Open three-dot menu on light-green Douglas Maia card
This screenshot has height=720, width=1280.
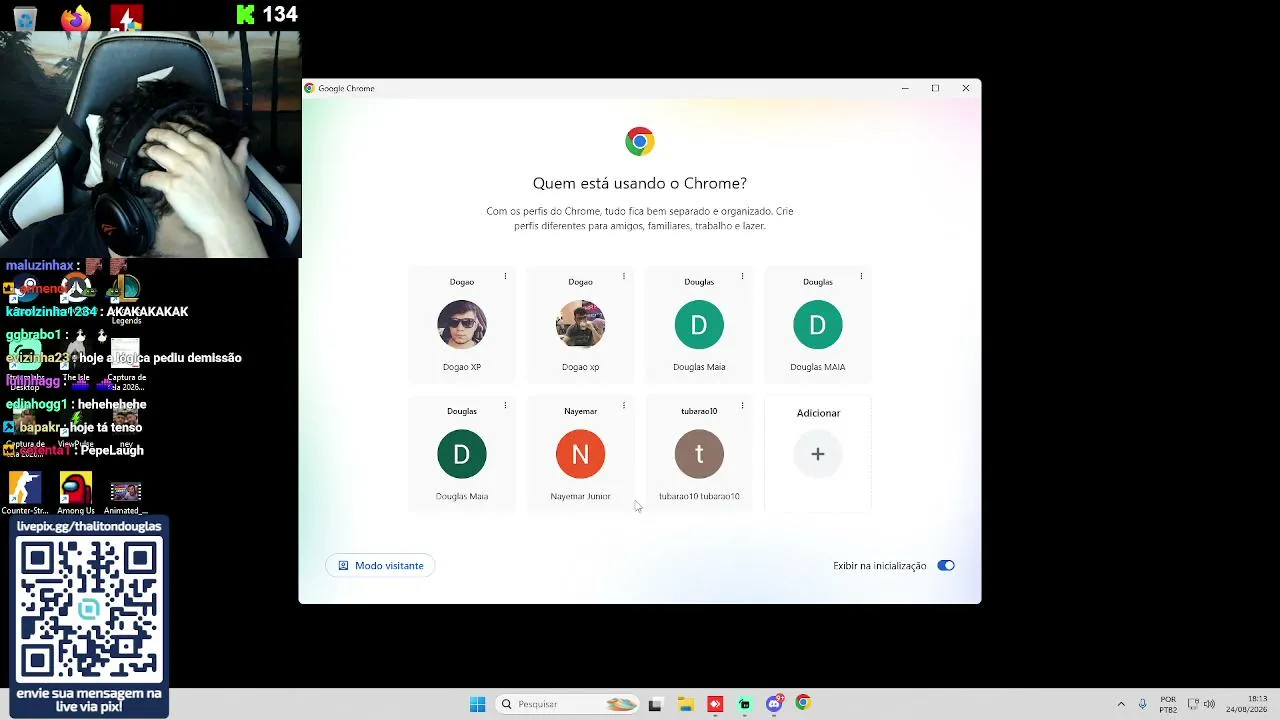pyautogui.click(x=742, y=276)
